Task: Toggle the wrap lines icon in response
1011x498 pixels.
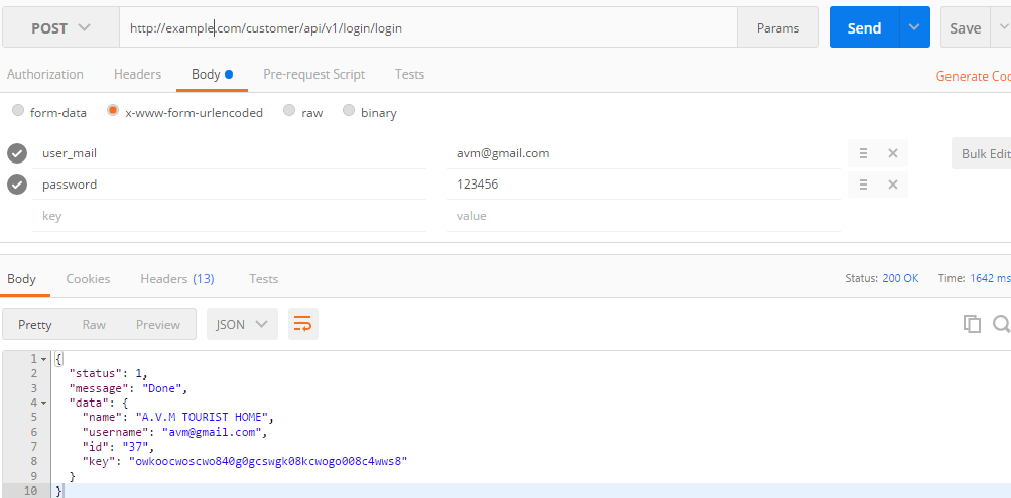Action: click(302, 324)
